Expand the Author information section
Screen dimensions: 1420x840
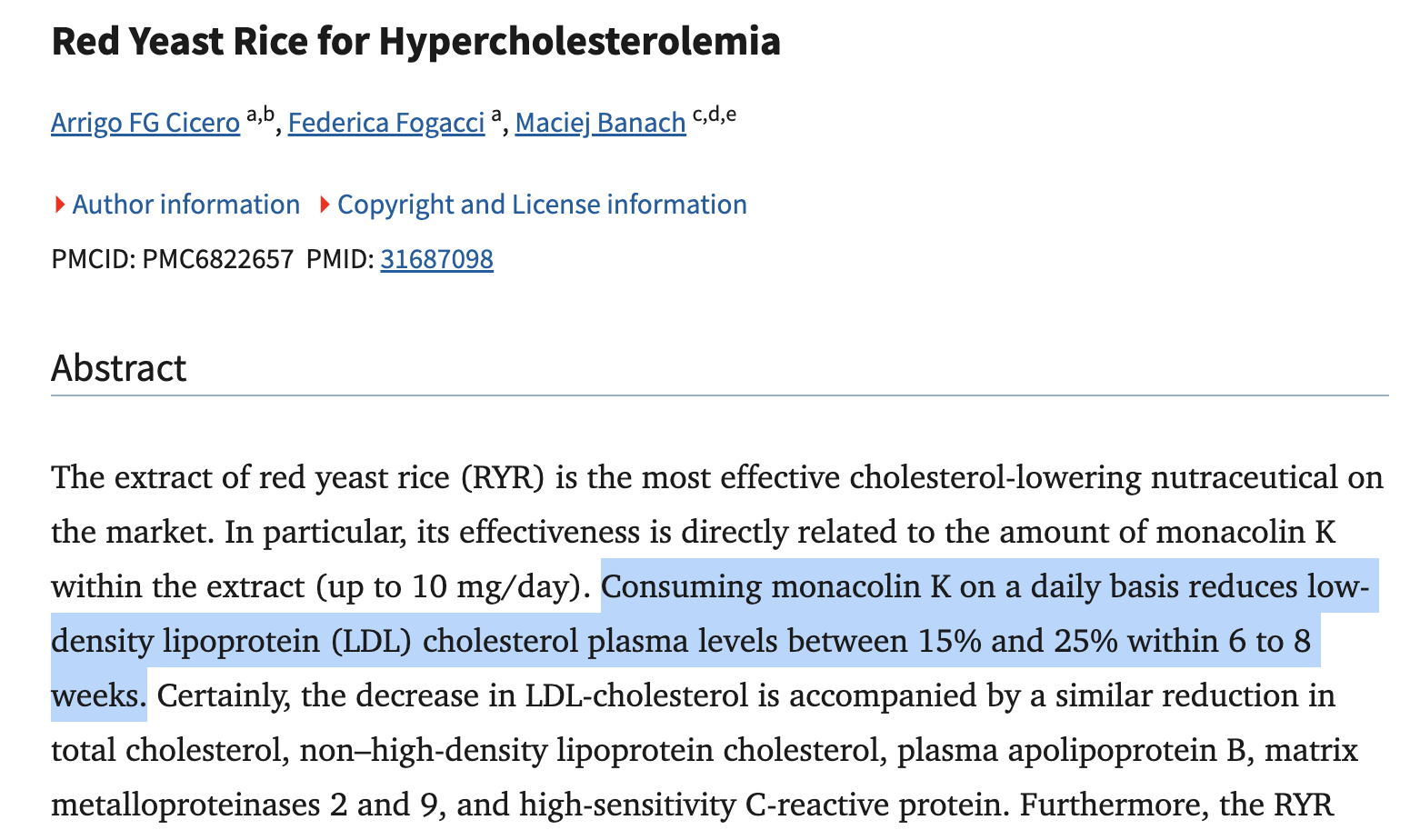(185, 205)
